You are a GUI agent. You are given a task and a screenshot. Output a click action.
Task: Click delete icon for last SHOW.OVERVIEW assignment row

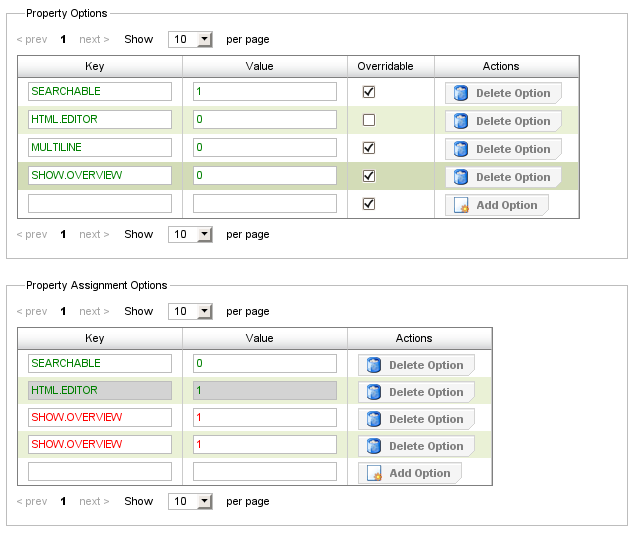pos(374,446)
